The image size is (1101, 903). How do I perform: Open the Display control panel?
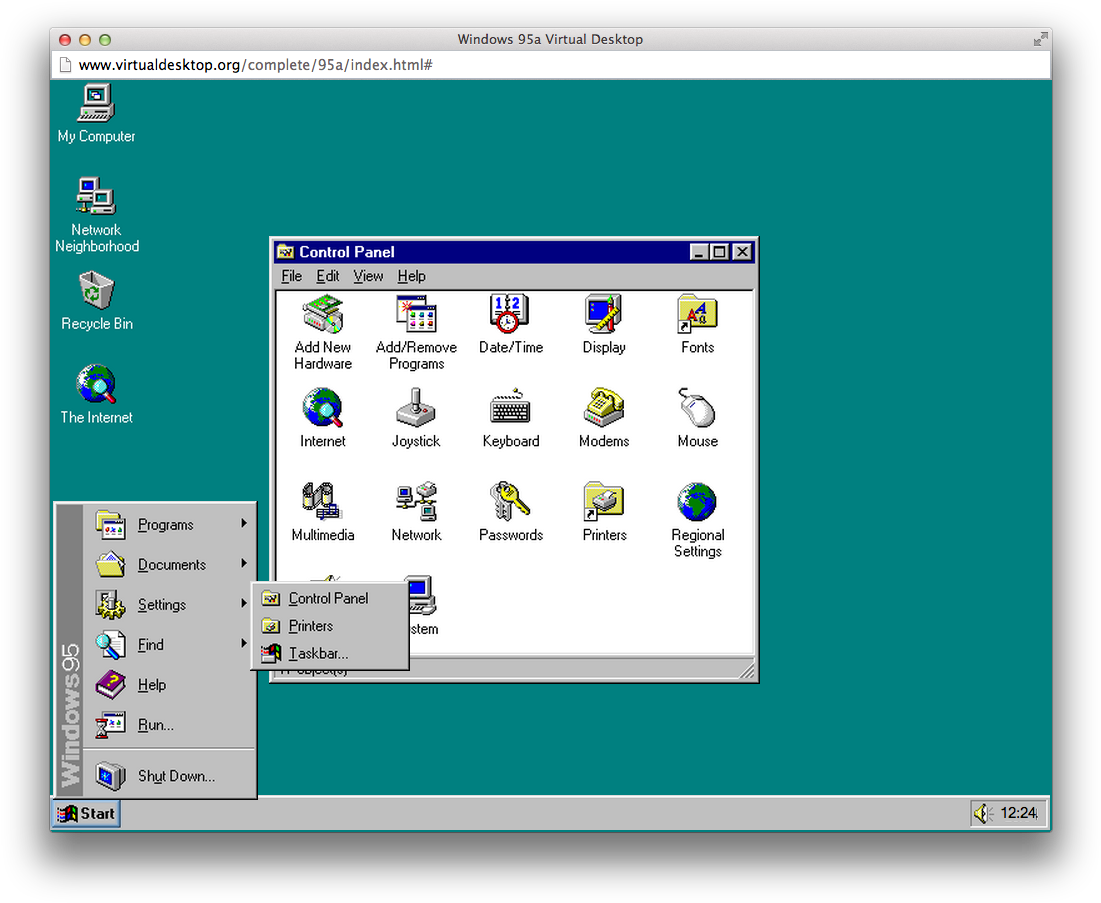click(603, 315)
